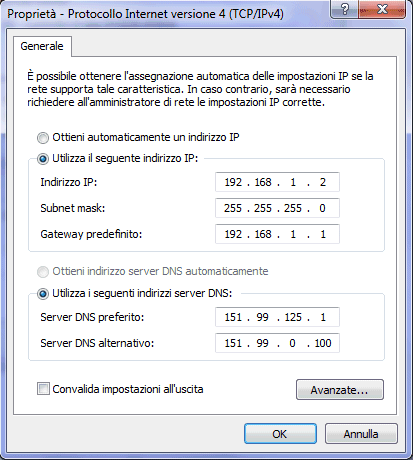Screen dimensions: 413x460
Task: Click first octet 255 of Subnet mask
Action: pos(233,208)
